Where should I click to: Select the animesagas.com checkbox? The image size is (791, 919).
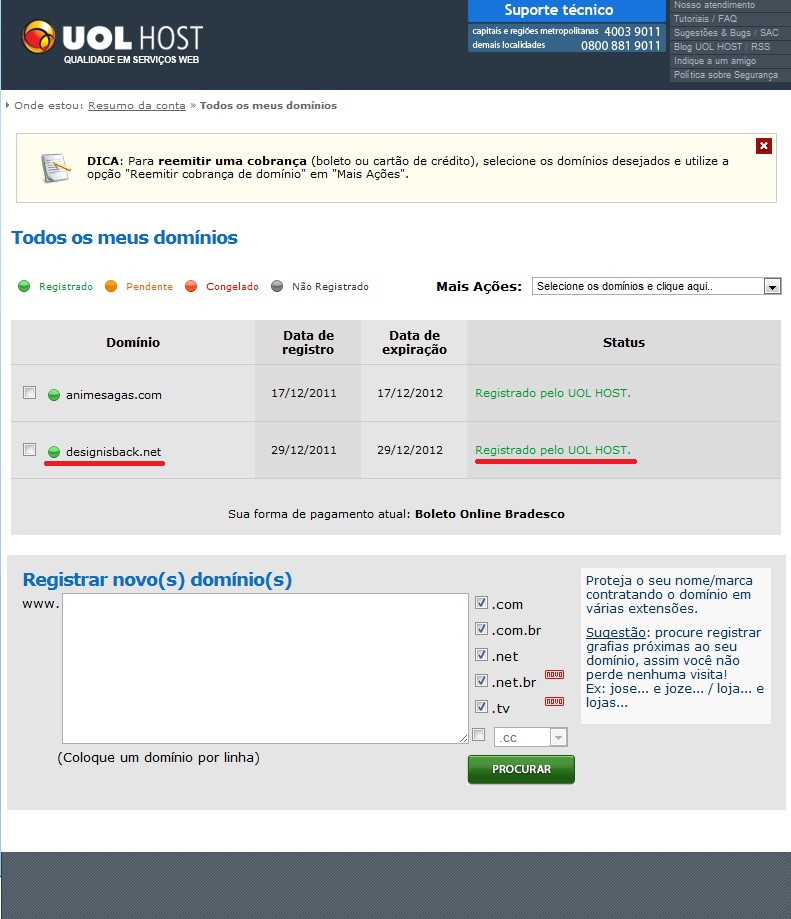[29, 392]
